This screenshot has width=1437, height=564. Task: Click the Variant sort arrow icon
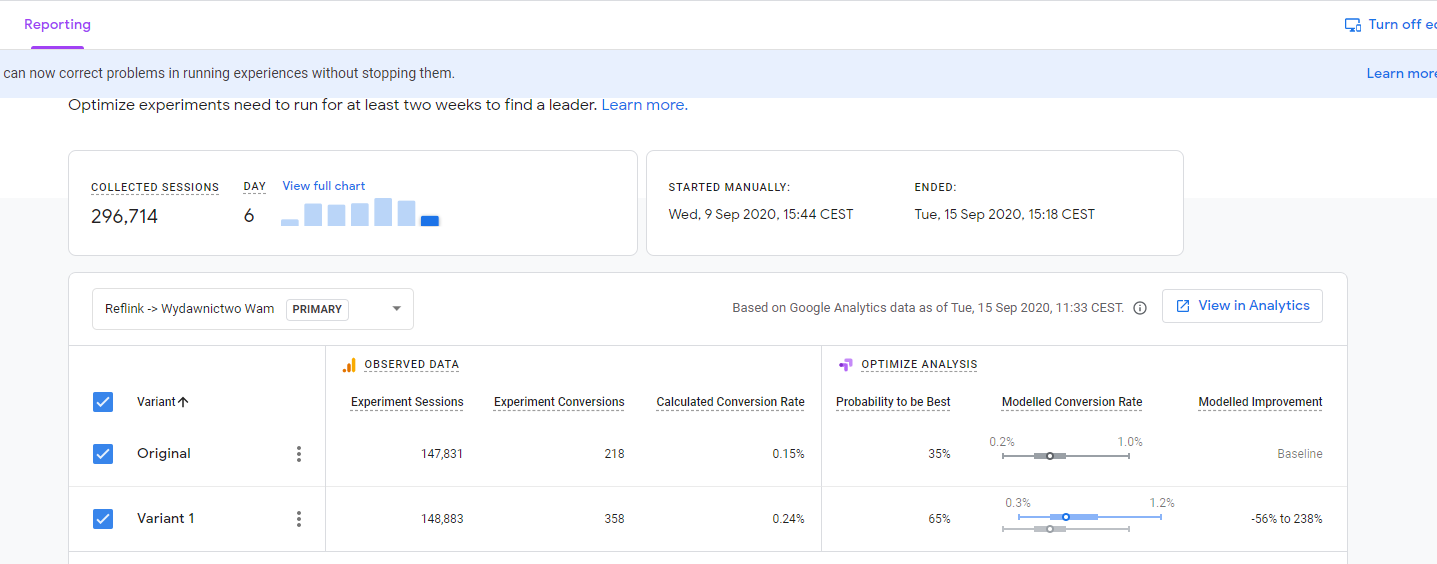pos(183,402)
